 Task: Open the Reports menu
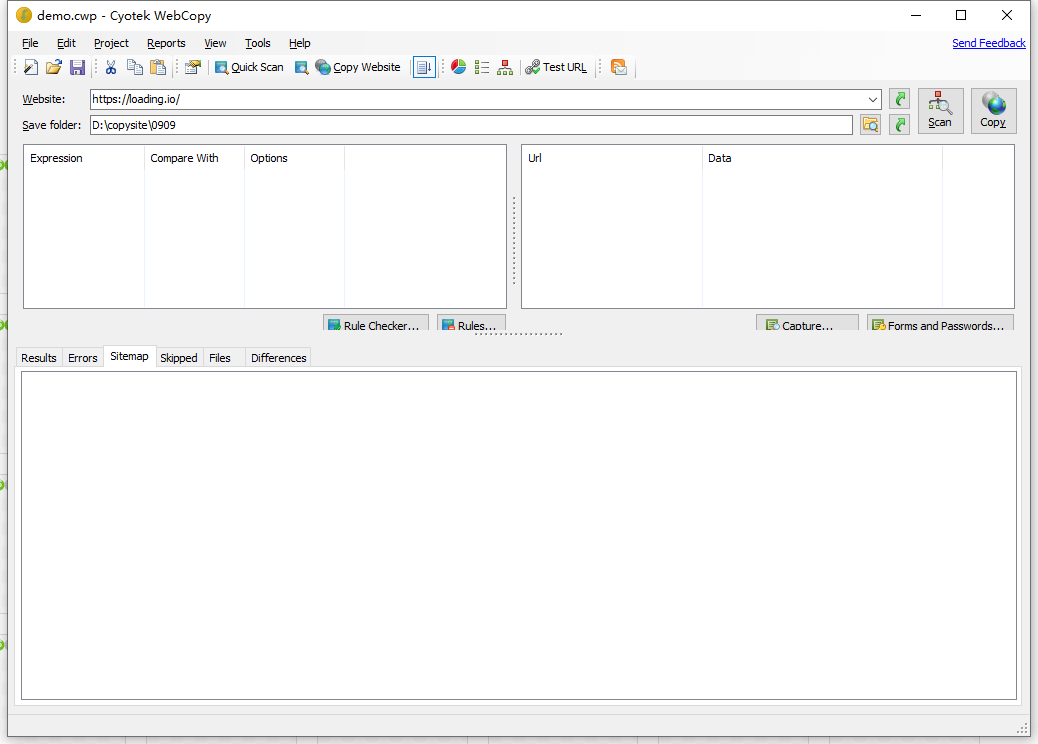(166, 43)
